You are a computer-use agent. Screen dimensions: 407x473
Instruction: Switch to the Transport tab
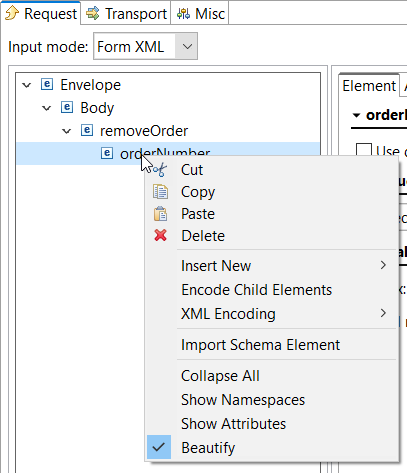[x=126, y=13]
